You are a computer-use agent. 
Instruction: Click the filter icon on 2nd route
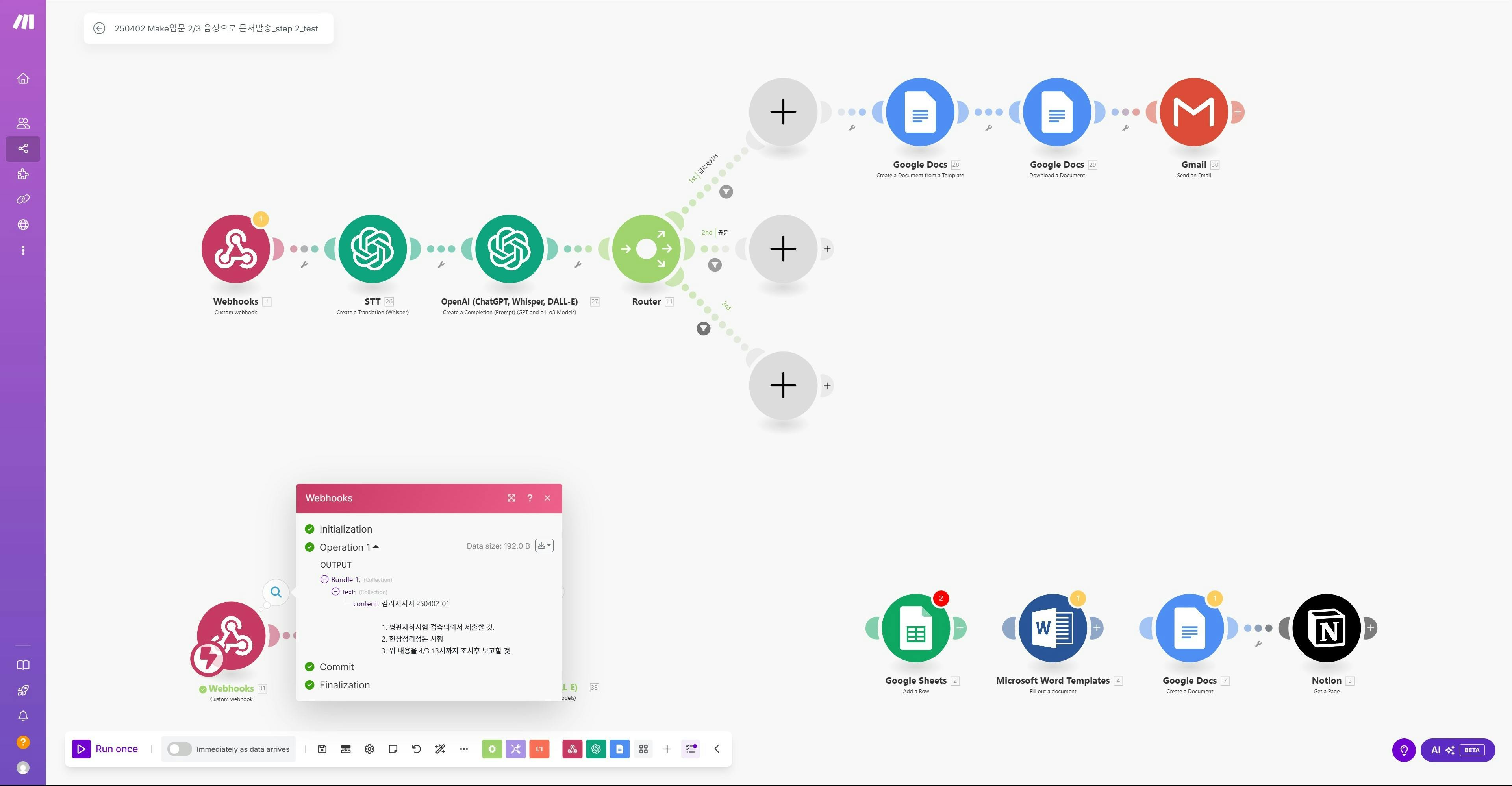coord(714,265)
